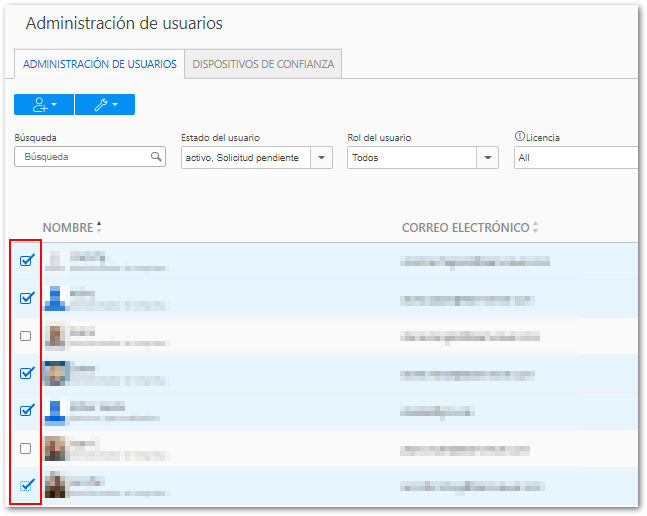Uncheck the first user row checkbox

click(26, 260)
